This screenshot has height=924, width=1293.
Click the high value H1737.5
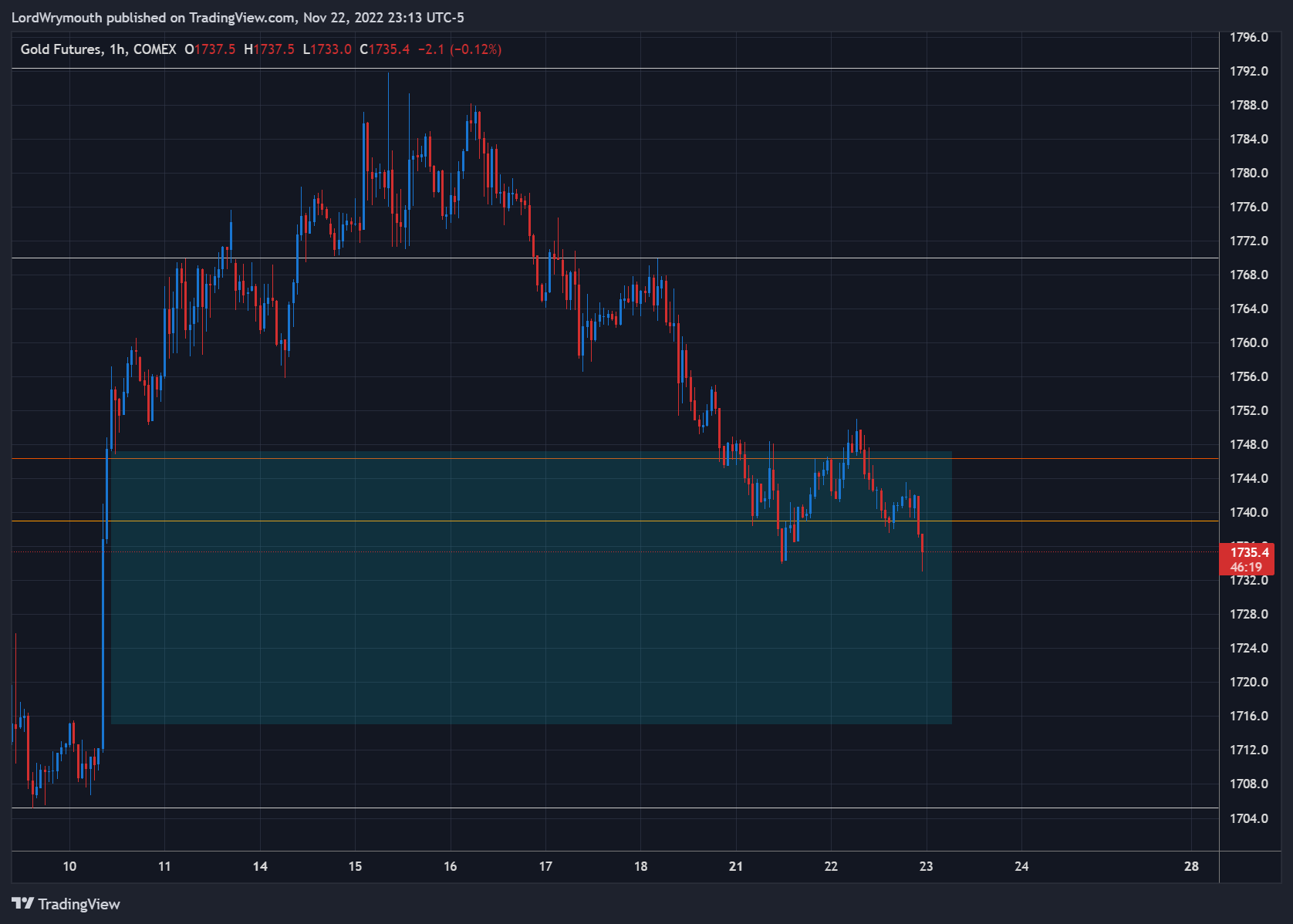(x=269, y=49)
